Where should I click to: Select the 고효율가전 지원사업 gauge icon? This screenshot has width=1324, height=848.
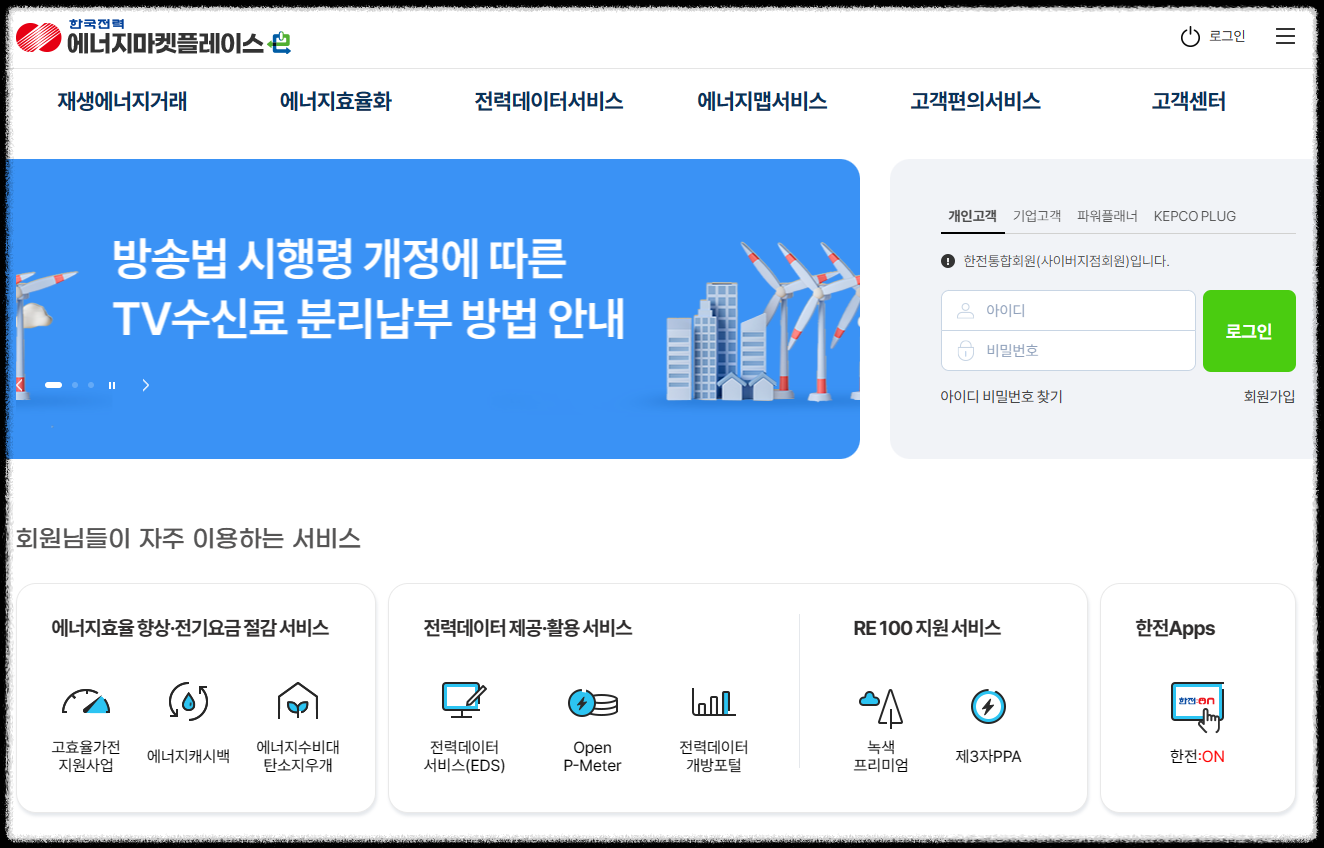(x=85, y=701)
